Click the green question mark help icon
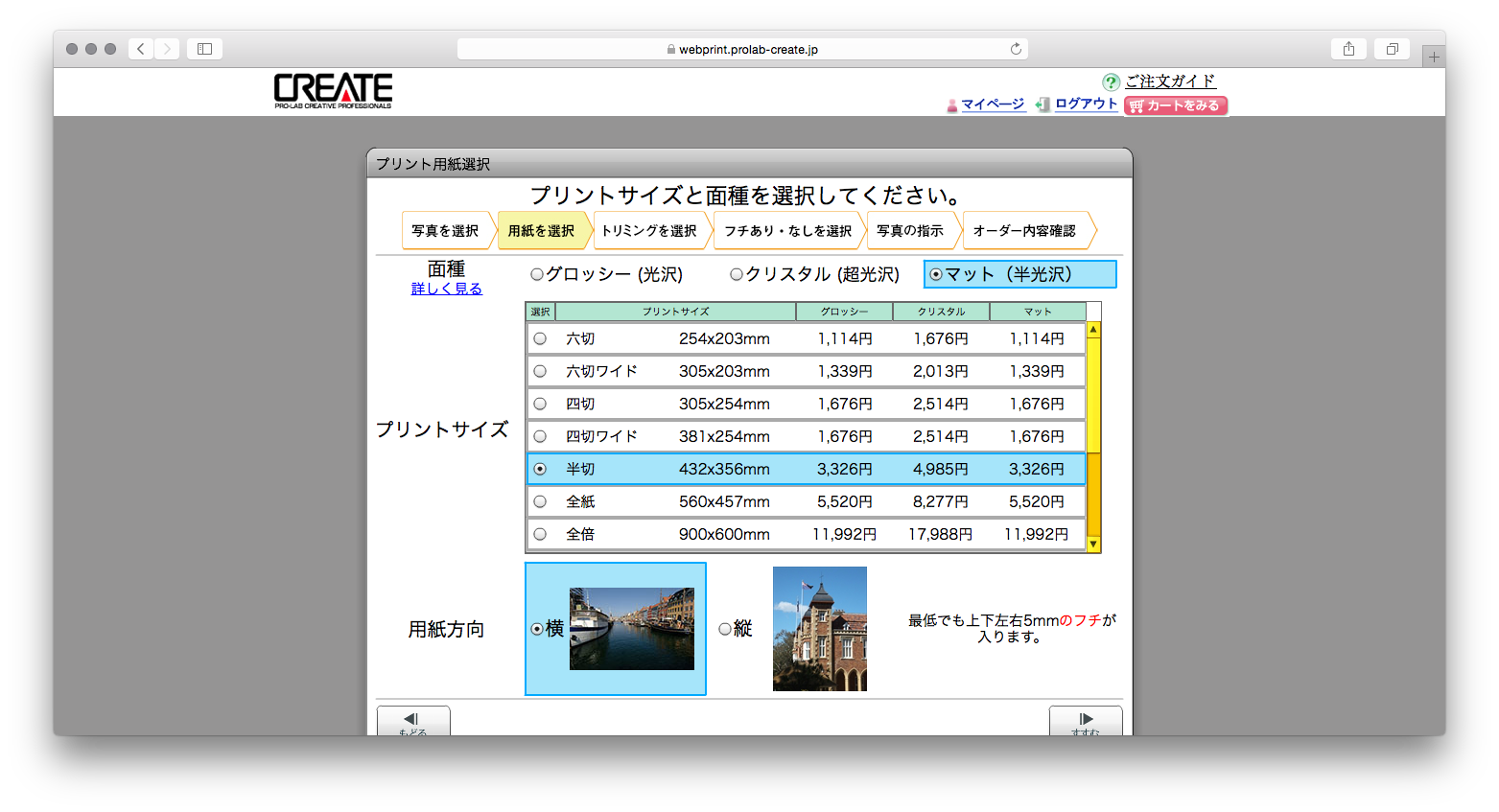1499x812 pixels. click(1111, 82)
